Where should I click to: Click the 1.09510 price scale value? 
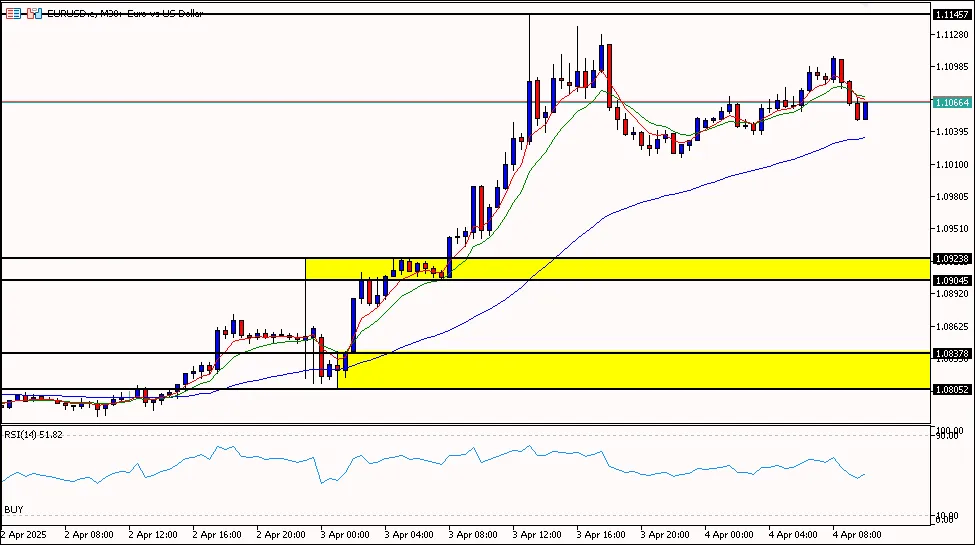pos(952,228)
